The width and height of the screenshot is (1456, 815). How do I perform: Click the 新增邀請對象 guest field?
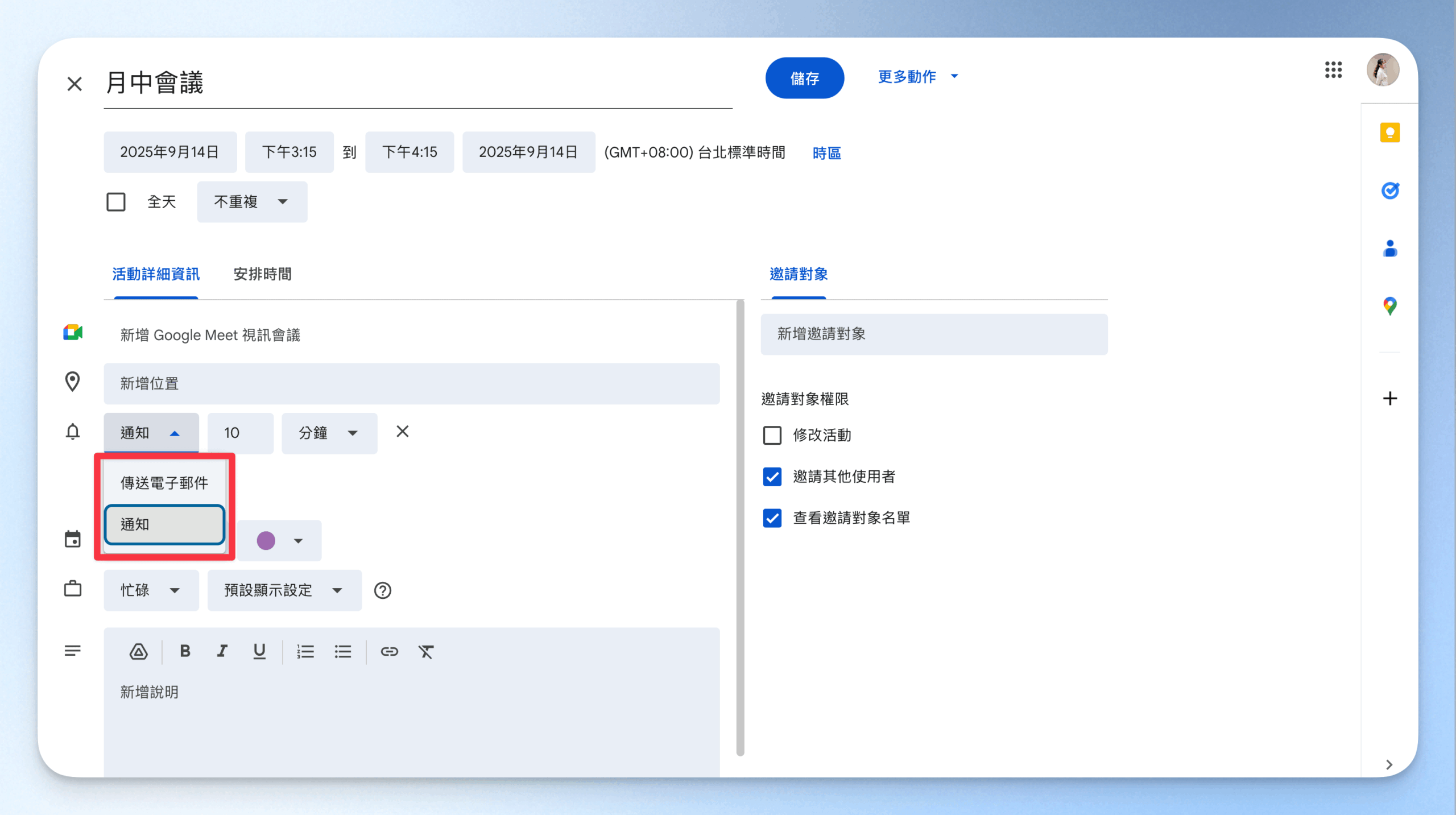click(x=933, y=334)
